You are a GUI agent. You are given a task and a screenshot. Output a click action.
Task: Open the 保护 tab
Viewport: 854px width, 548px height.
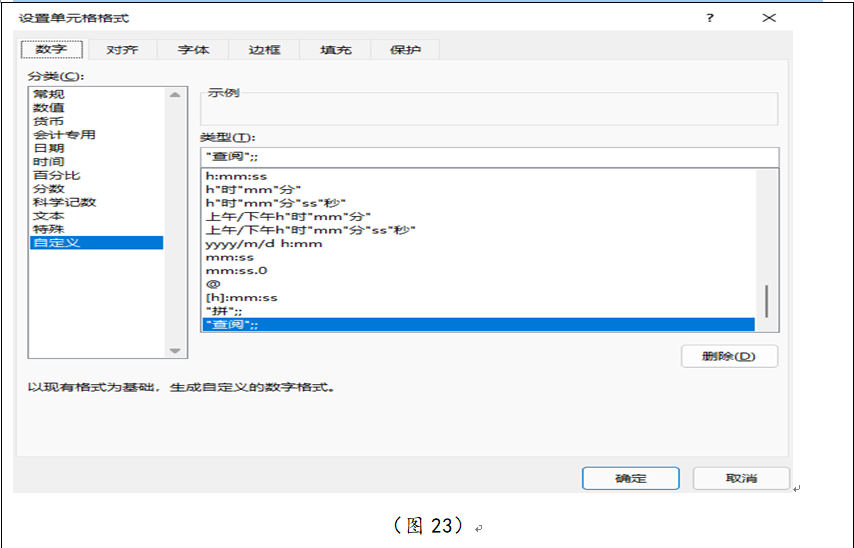click(x=405, y=49)
